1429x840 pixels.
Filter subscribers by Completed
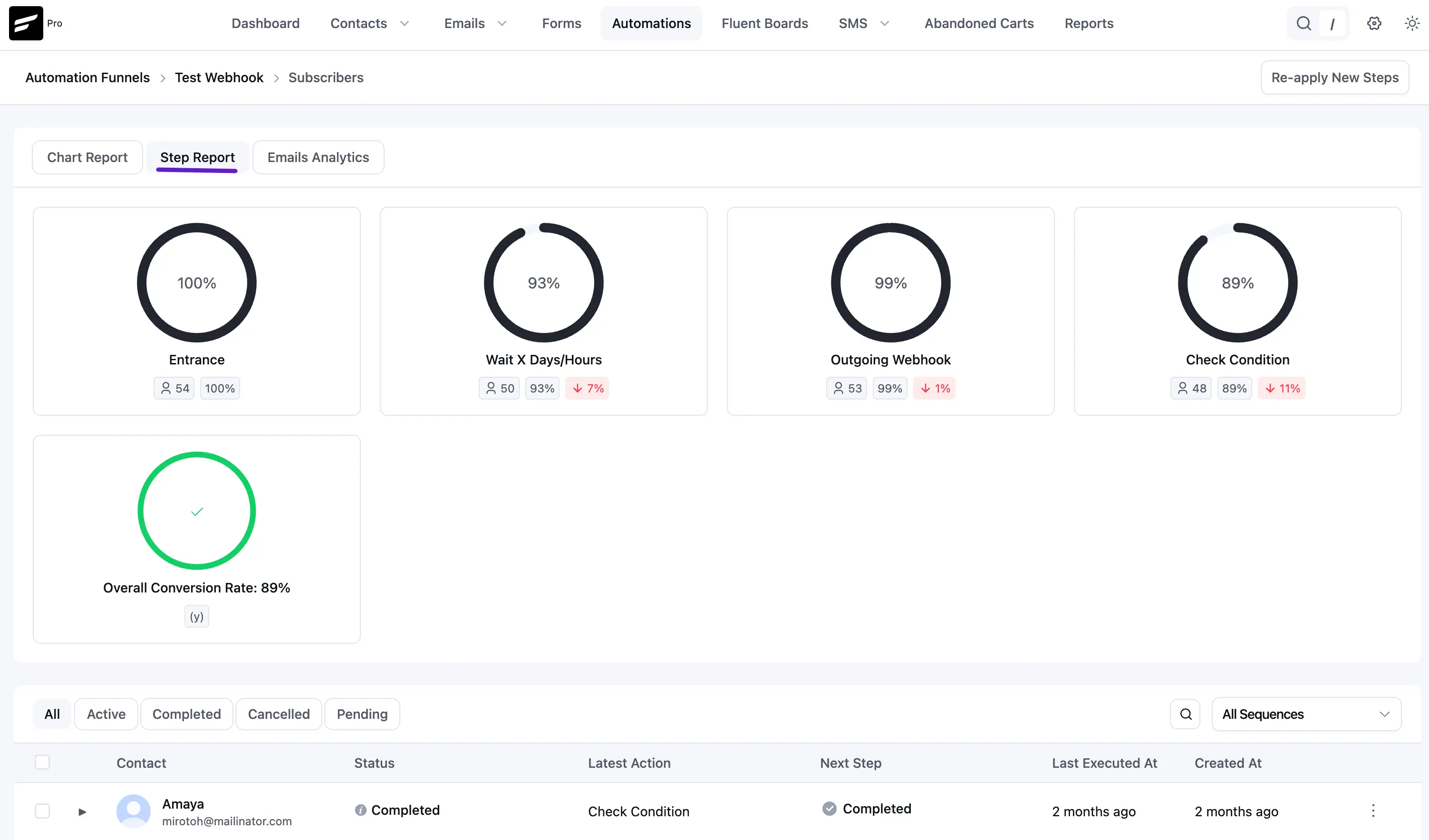tap(186, 714)
